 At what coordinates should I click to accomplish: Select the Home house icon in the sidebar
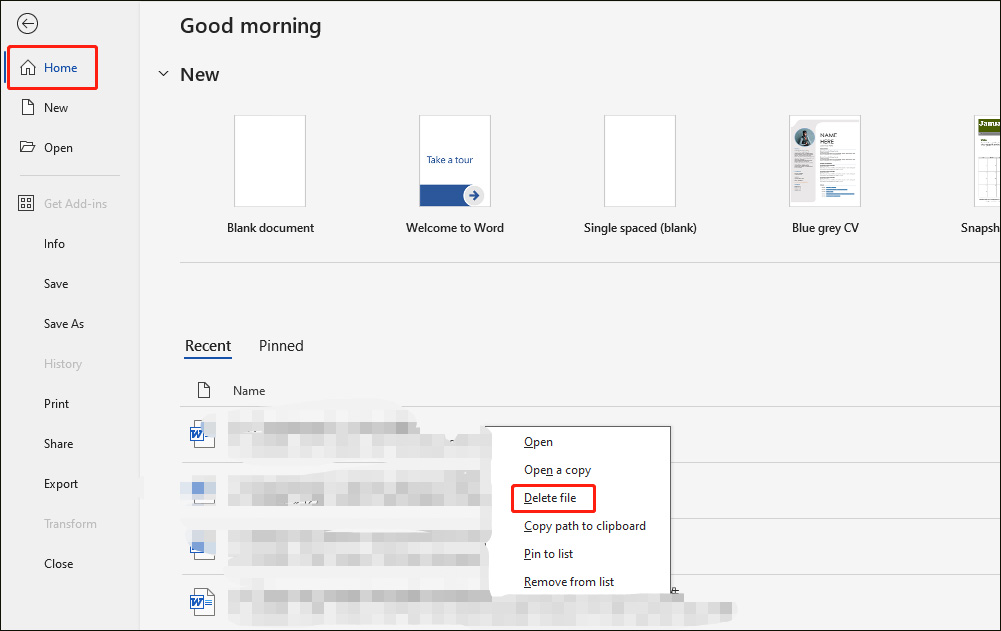[x=28, y=67]
